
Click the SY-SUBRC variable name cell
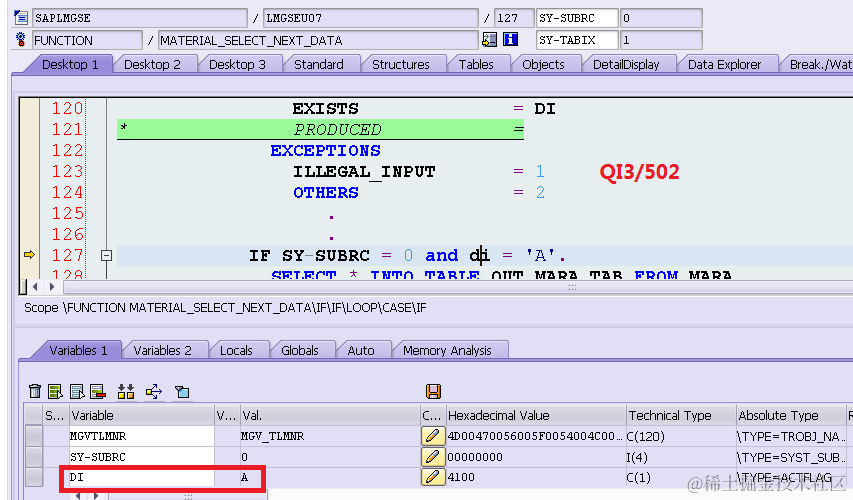pyautogui.click(x=141, y=456)
